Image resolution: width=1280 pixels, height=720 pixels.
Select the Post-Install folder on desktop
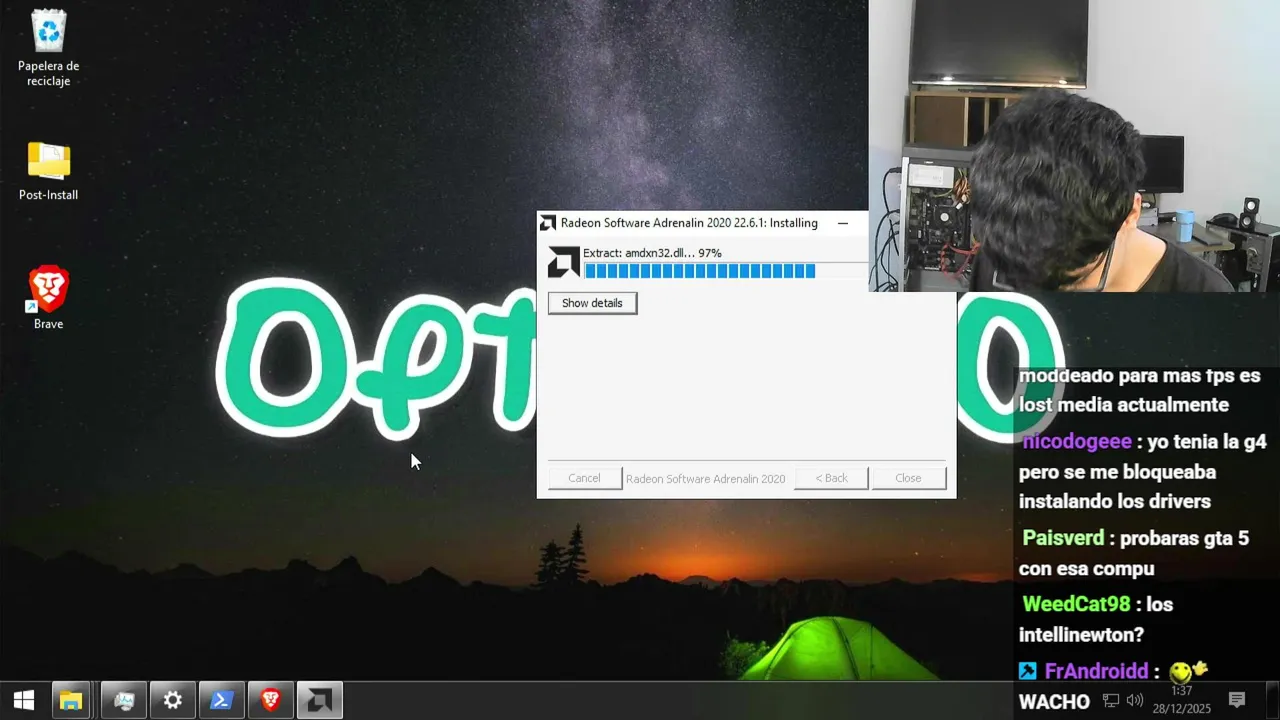(x=48, y=171)
